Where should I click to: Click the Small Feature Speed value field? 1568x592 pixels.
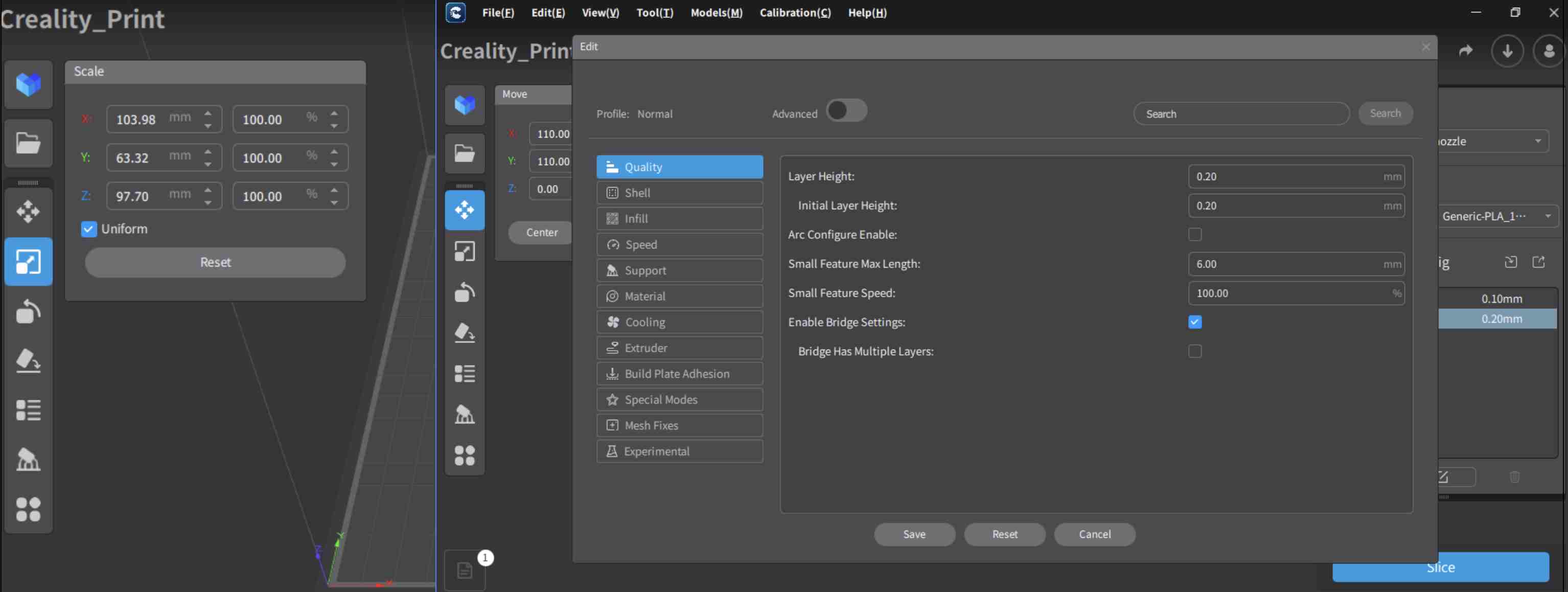(1296, 293)
